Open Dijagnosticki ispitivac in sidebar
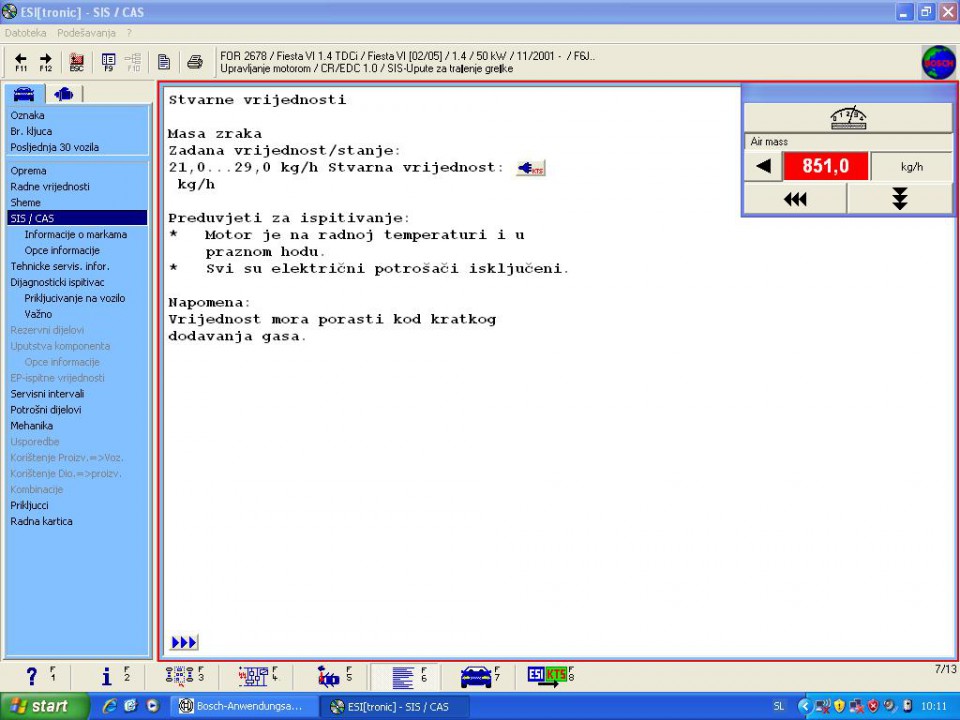The height and width of the screenshot is (720, 960). pyautogui.click(x=57, y=282)
